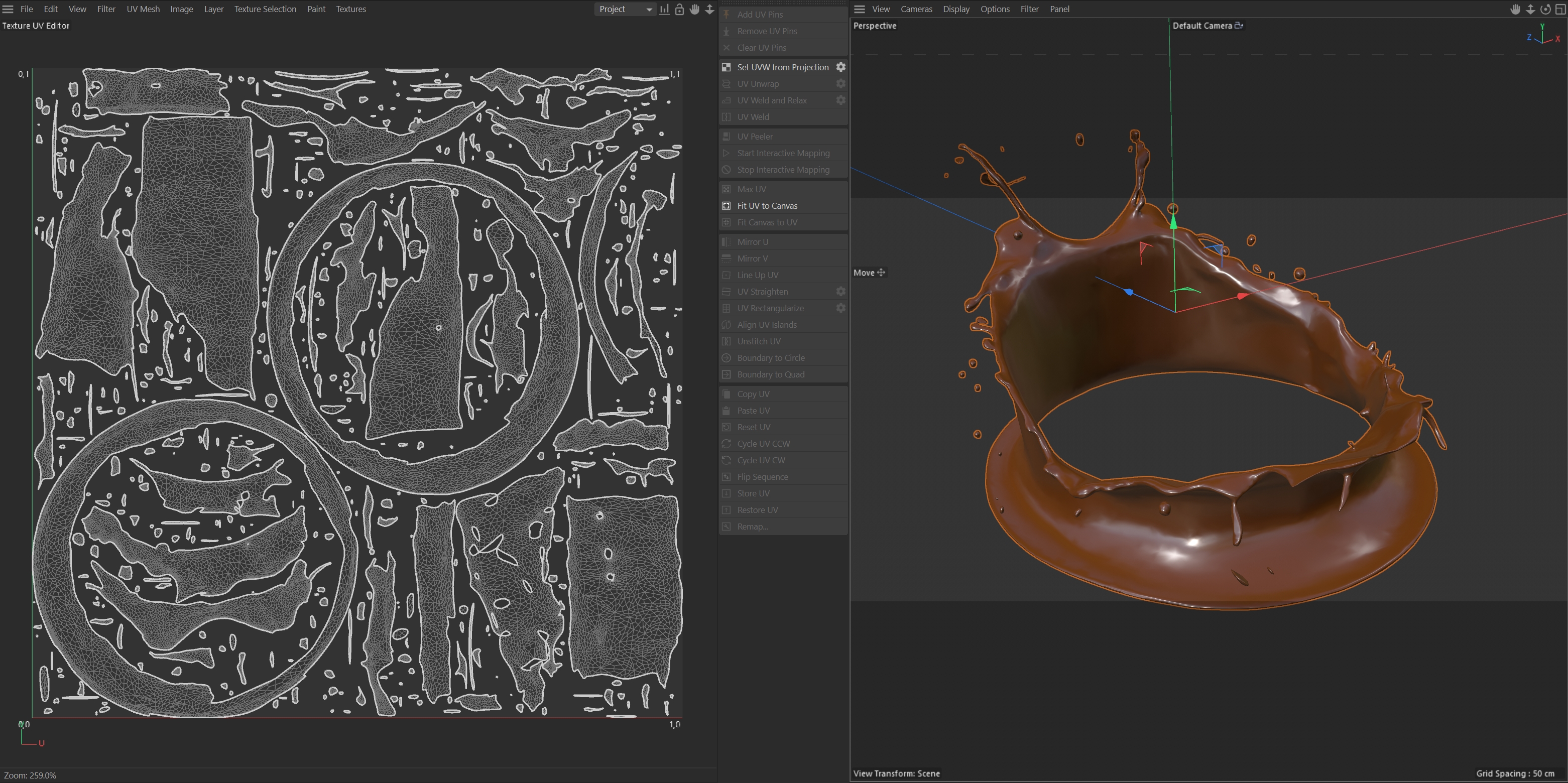Toggle the viewport maximize layout icon
This screenshot has height=783, width=1568.
point(1560,9)
